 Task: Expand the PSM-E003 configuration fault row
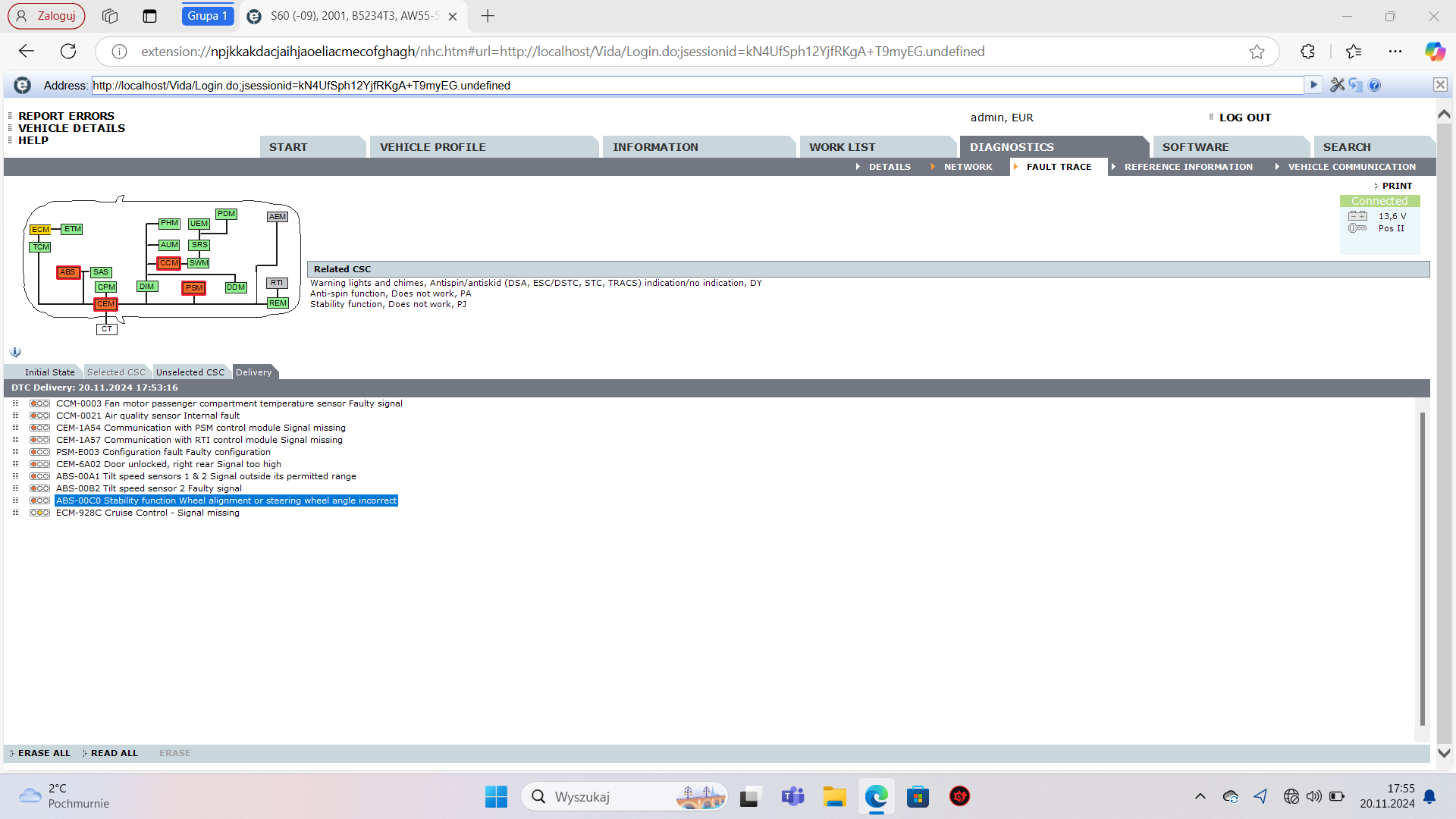tap(15, 452)
